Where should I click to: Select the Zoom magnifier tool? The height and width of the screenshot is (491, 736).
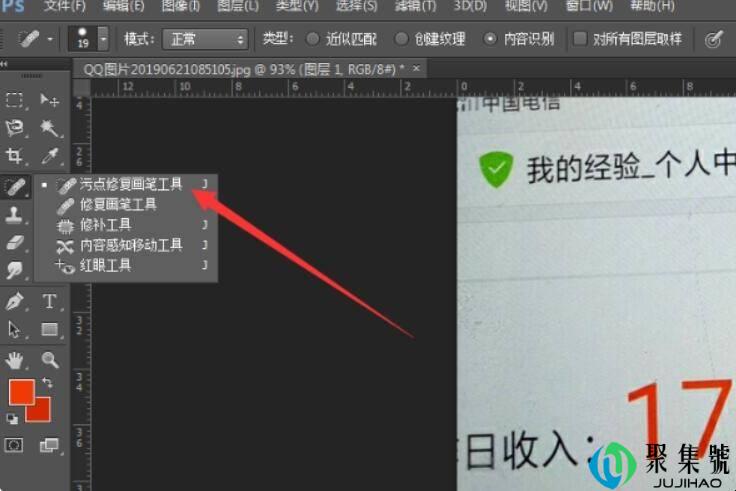coord(48,359)
